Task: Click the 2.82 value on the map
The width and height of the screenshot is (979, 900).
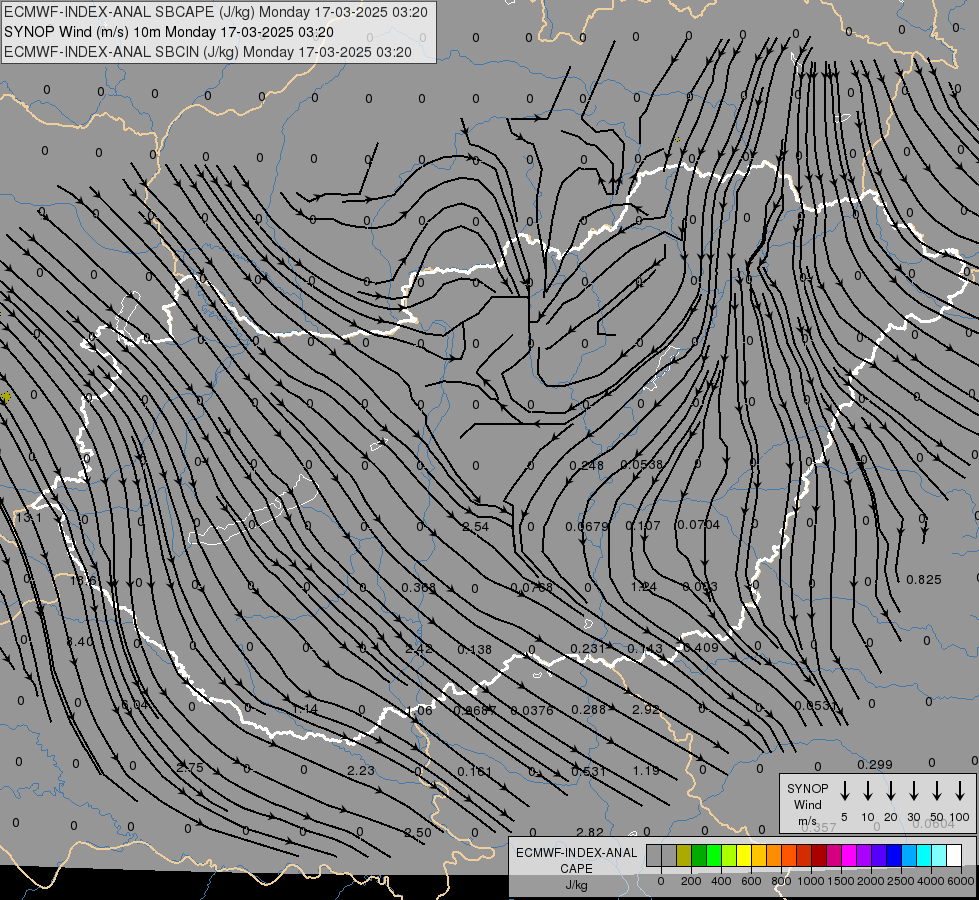Action: (x=590, y=832)
